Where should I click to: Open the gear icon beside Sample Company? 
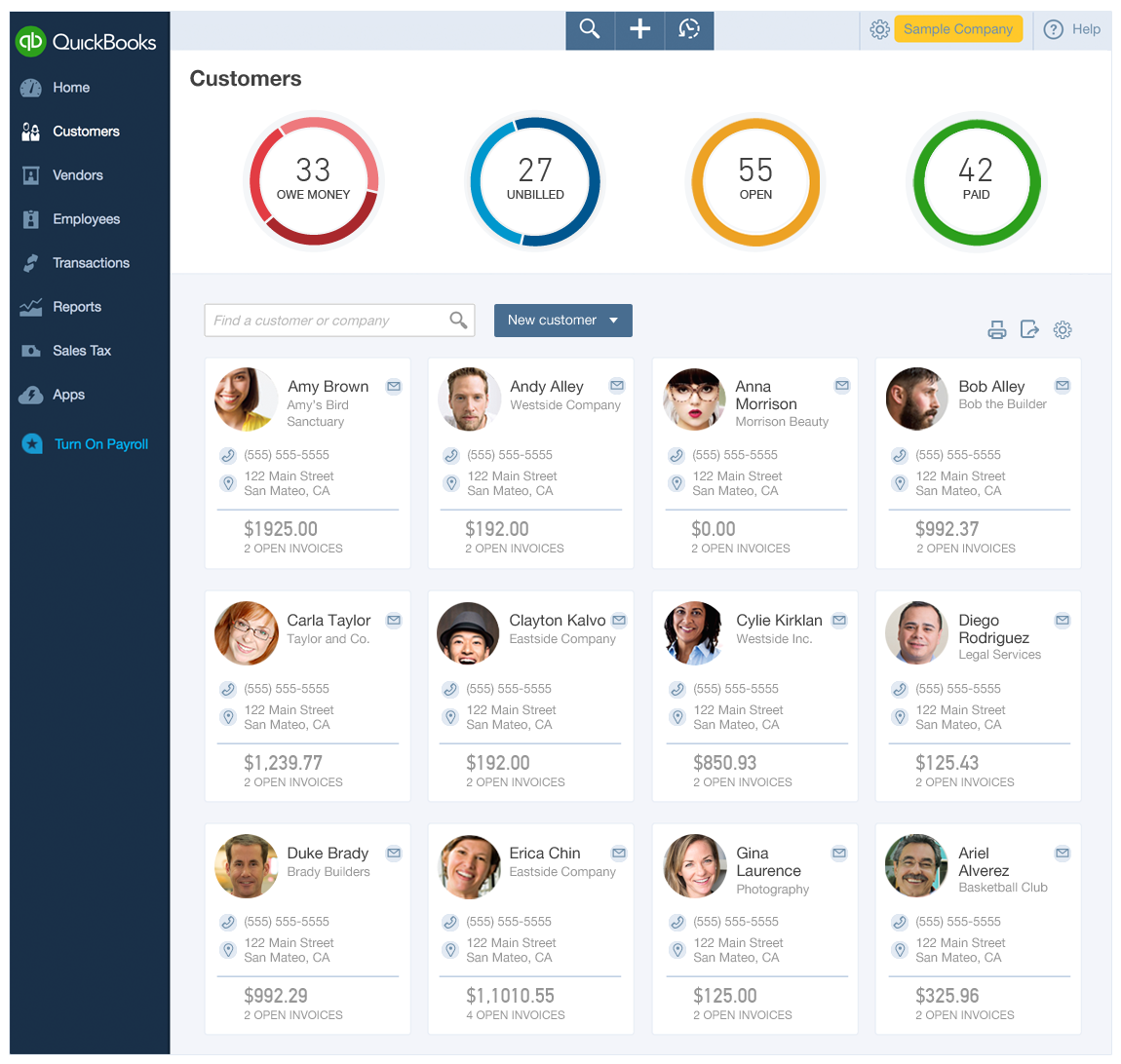pos(879,29)
